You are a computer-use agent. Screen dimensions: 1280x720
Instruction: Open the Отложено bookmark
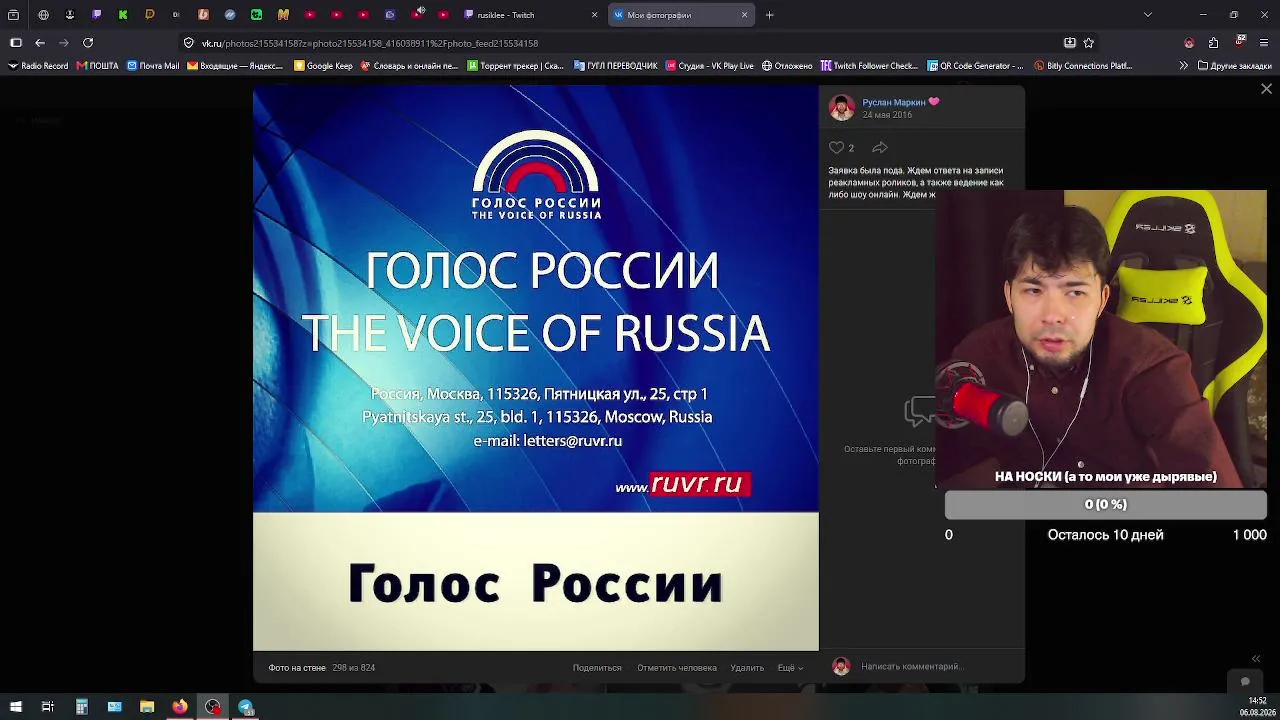pos(787,66)
